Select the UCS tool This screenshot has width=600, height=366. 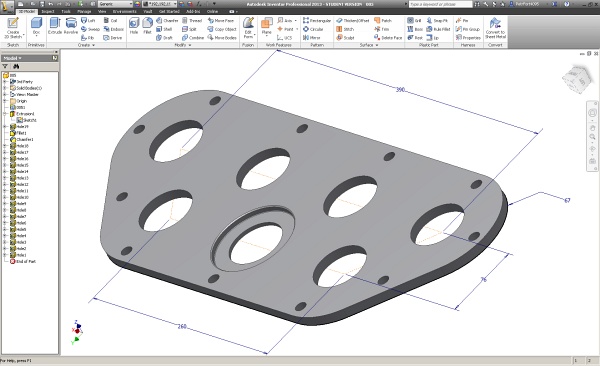285,38
